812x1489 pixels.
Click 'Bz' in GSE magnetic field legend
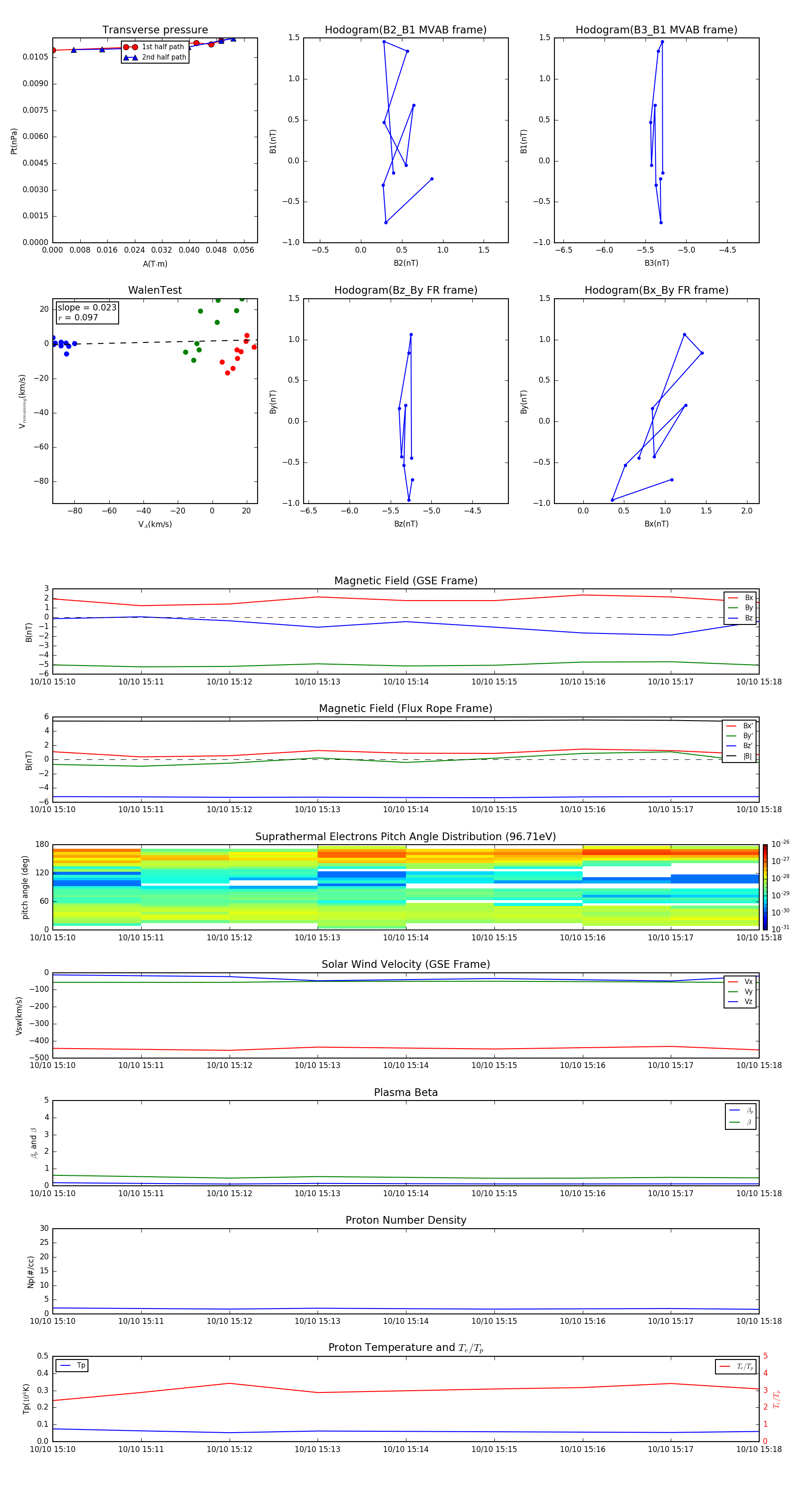pyautogui.click(x=748, y=618)
